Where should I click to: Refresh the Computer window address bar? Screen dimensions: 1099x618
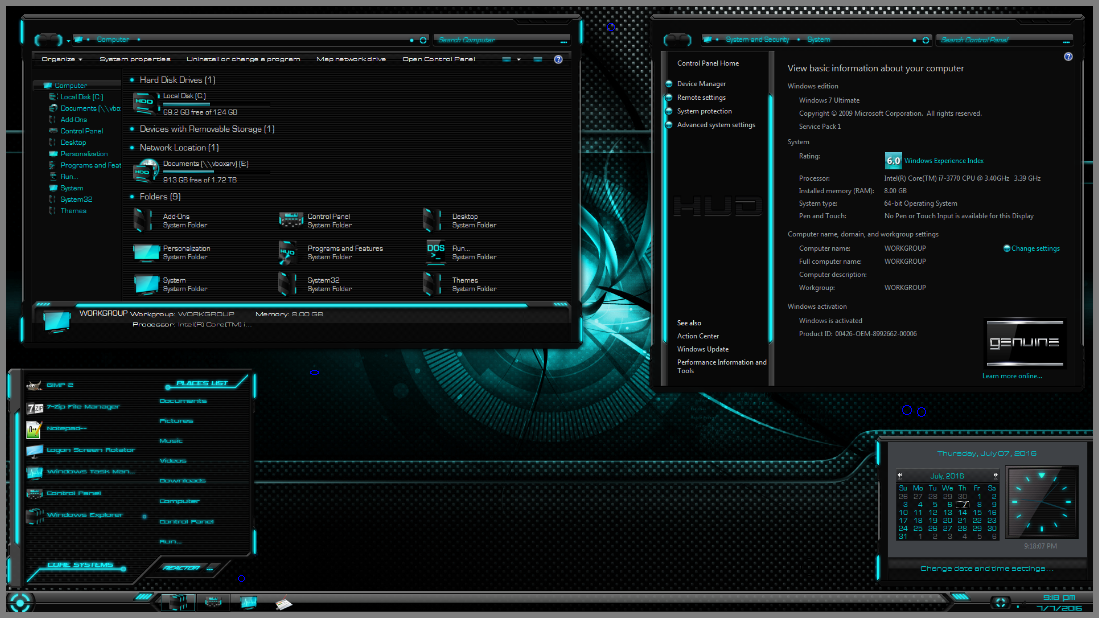[423, 41]
